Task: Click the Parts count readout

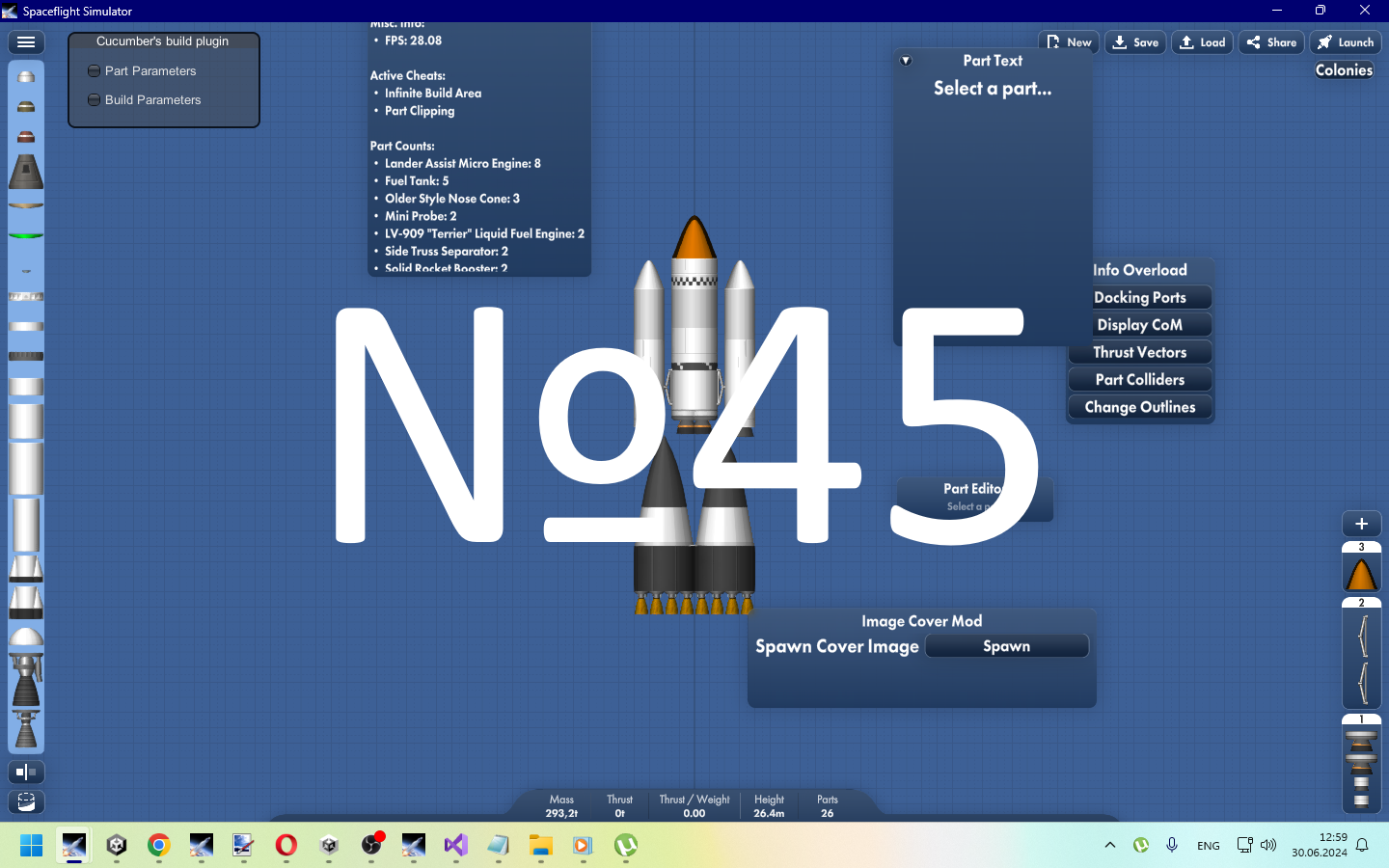Action: [x=828, y=806]
